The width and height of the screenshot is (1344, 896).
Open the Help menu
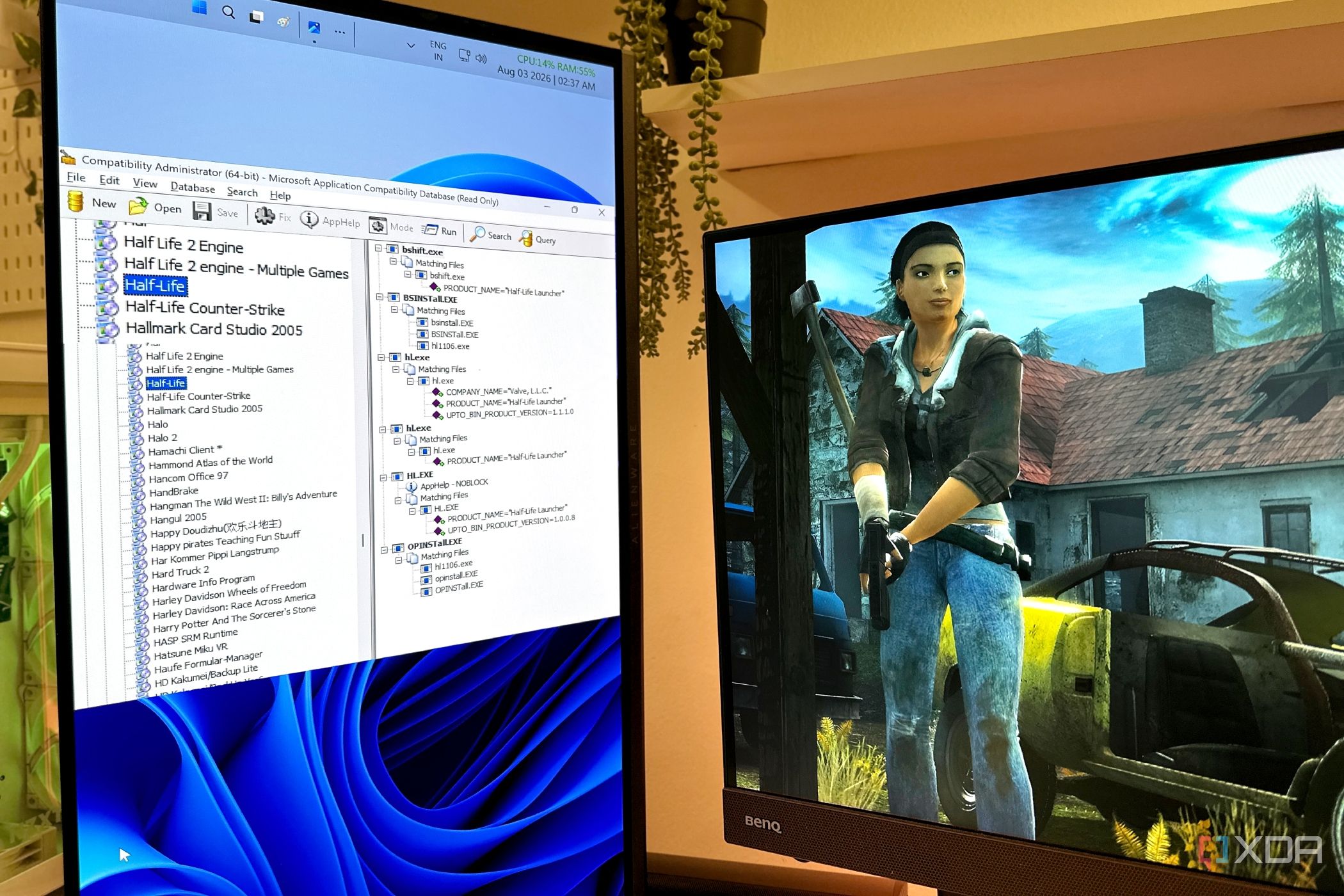click(280, 195)
